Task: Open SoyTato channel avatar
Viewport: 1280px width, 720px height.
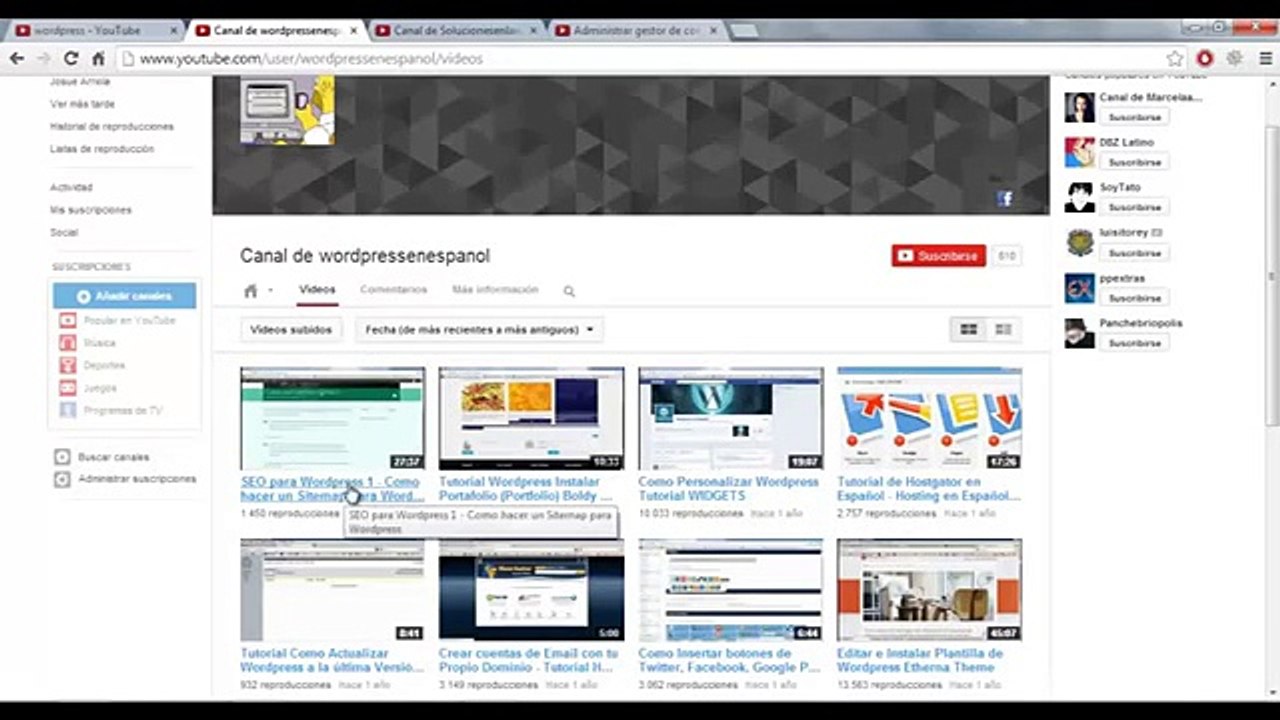Action: point(1079,197)
